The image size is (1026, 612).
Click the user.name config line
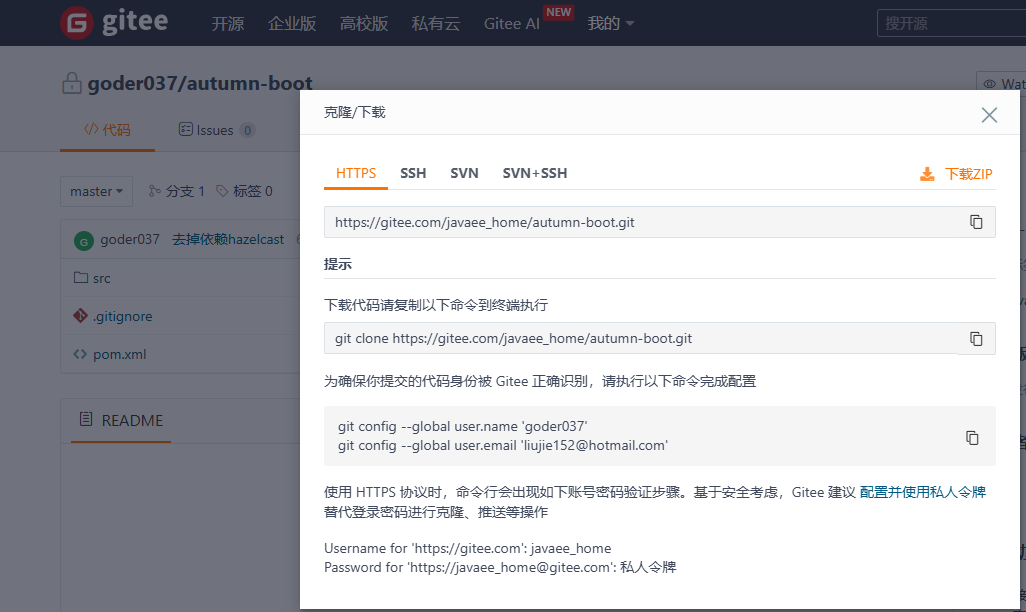coord(463,427)
